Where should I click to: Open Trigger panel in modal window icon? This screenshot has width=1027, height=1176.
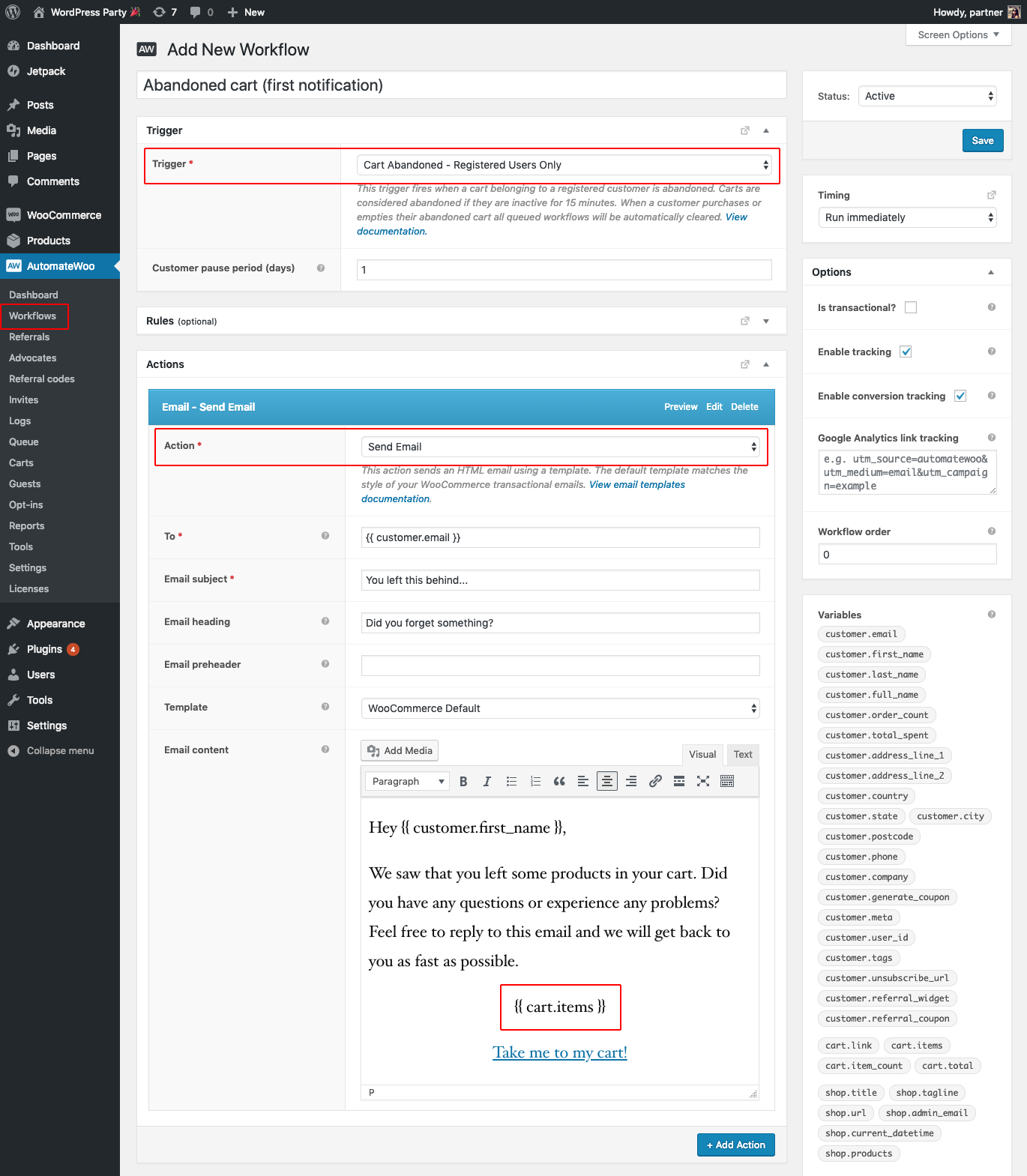[745, 130]
